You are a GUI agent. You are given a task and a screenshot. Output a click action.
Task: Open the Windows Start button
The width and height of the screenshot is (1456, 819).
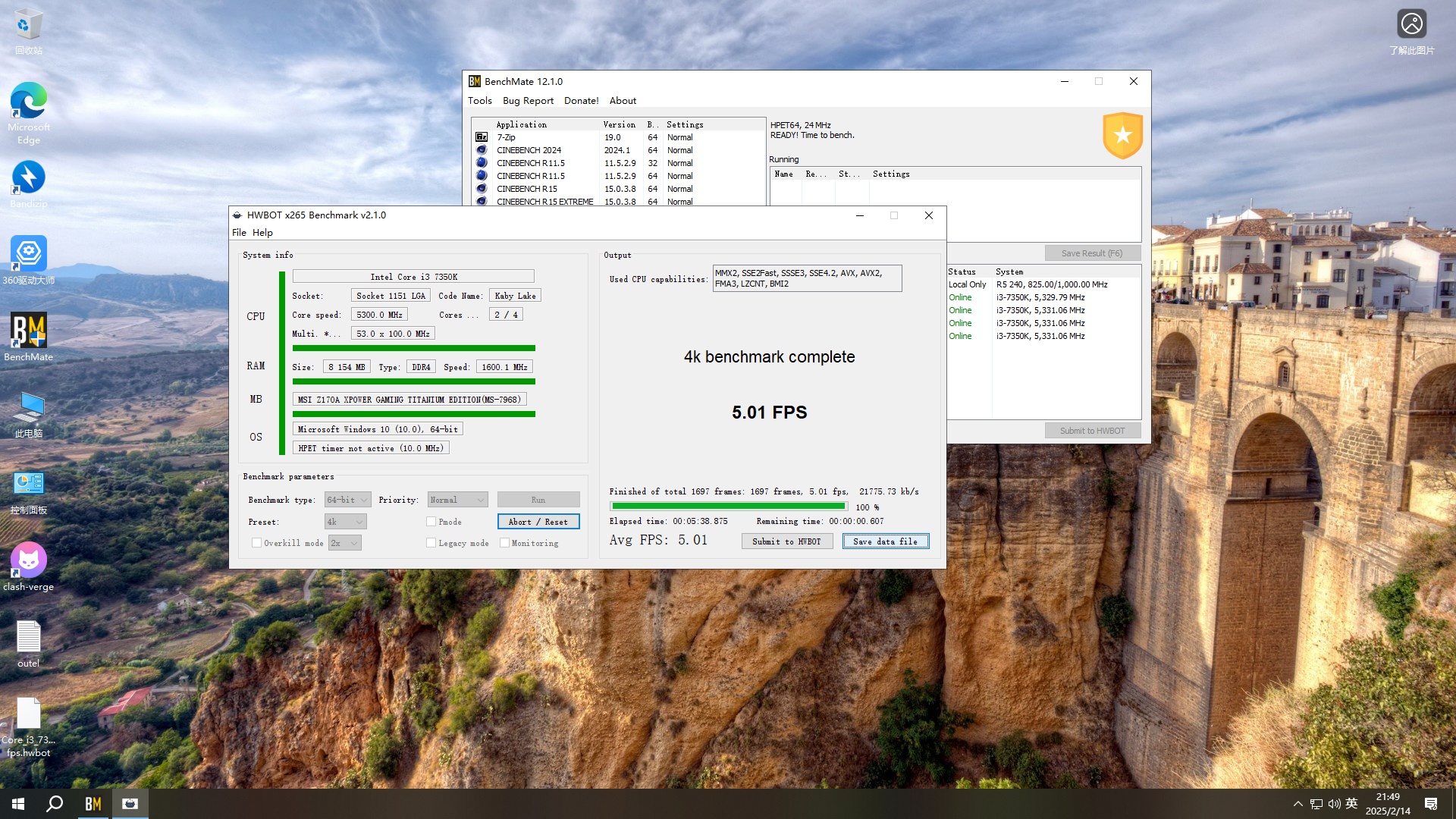[x=18, y=804]
